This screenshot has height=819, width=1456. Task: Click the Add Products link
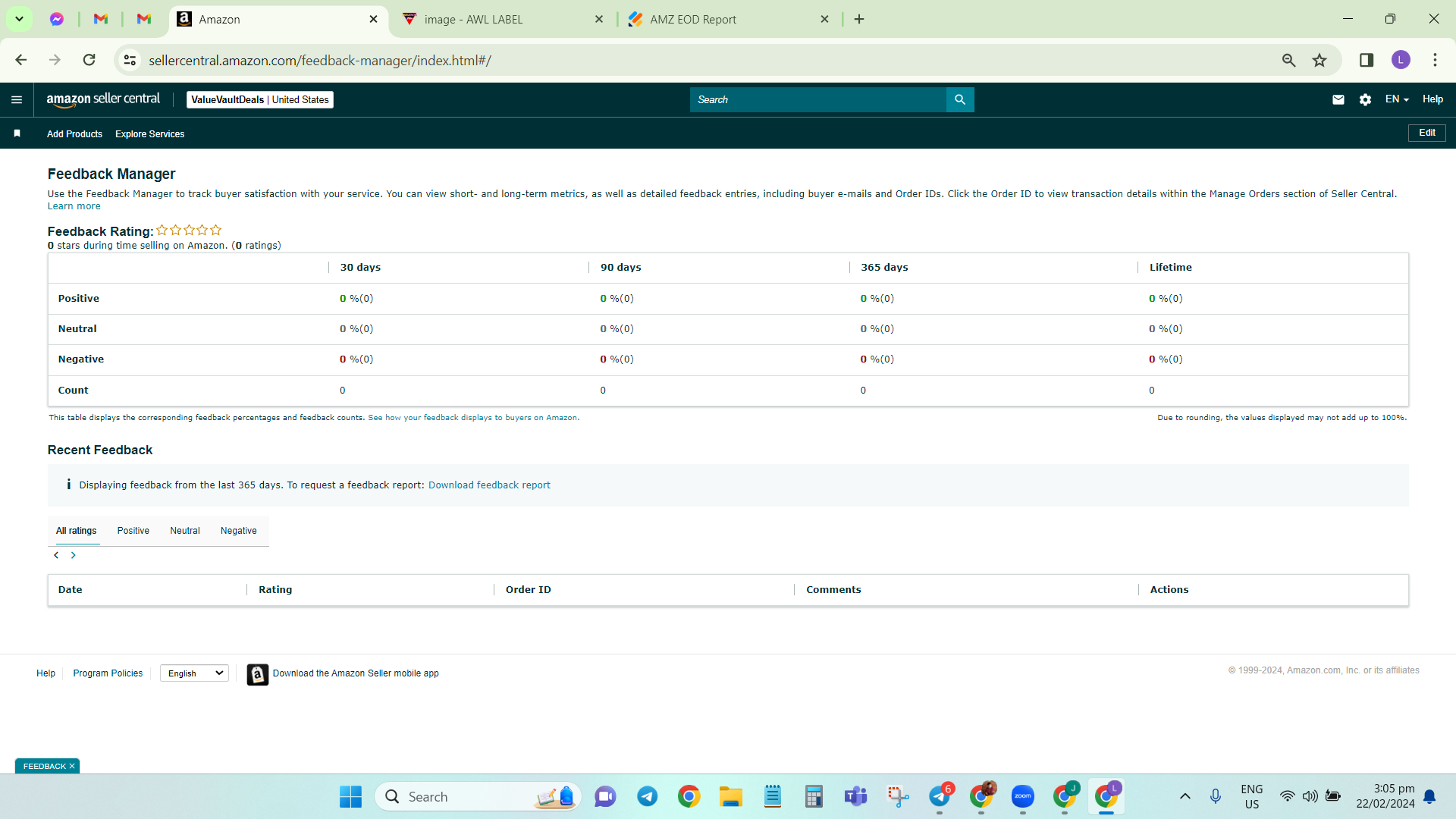pyautogui.click(x=74, y=134)
